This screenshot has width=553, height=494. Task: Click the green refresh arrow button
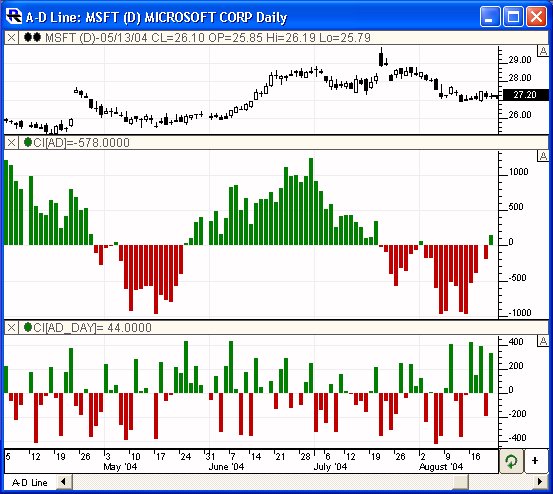tap(511, 461)
